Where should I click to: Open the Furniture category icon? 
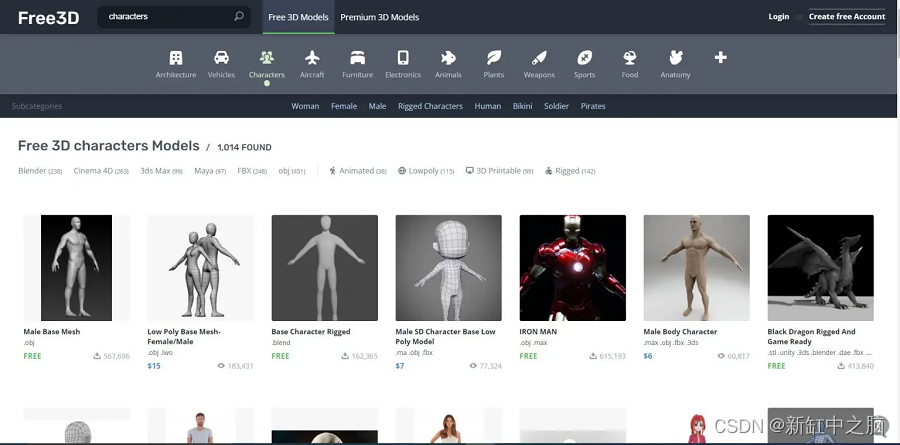coord(358,57)
